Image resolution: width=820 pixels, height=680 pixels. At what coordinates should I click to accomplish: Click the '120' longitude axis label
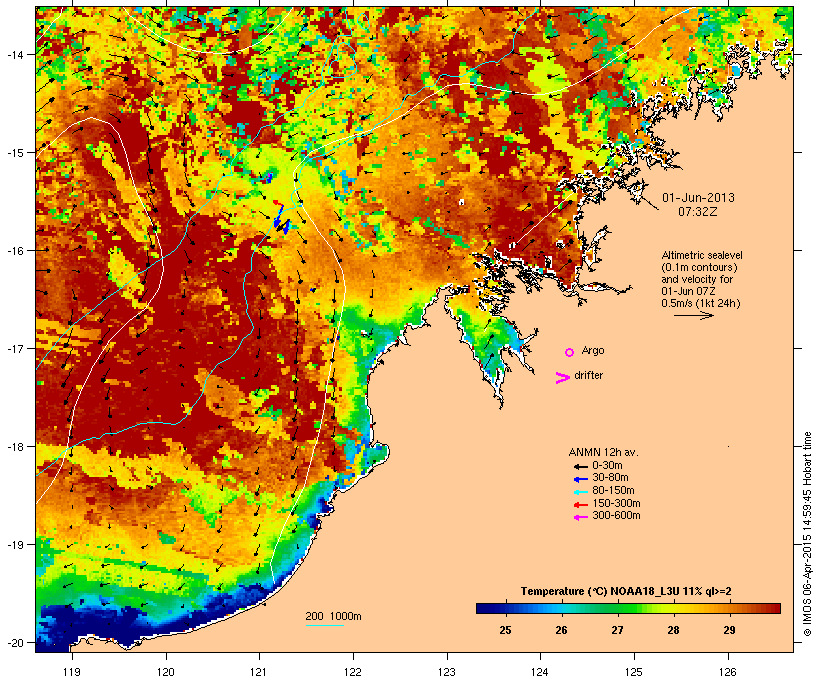pyautogui.click(x=166, y=672)
